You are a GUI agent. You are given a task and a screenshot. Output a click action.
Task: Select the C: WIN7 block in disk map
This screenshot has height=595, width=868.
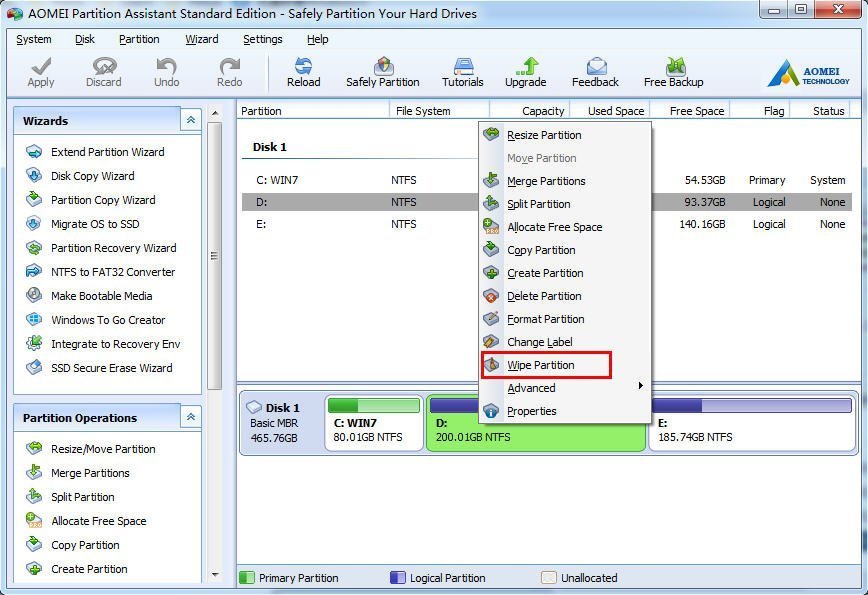[374, 423]
